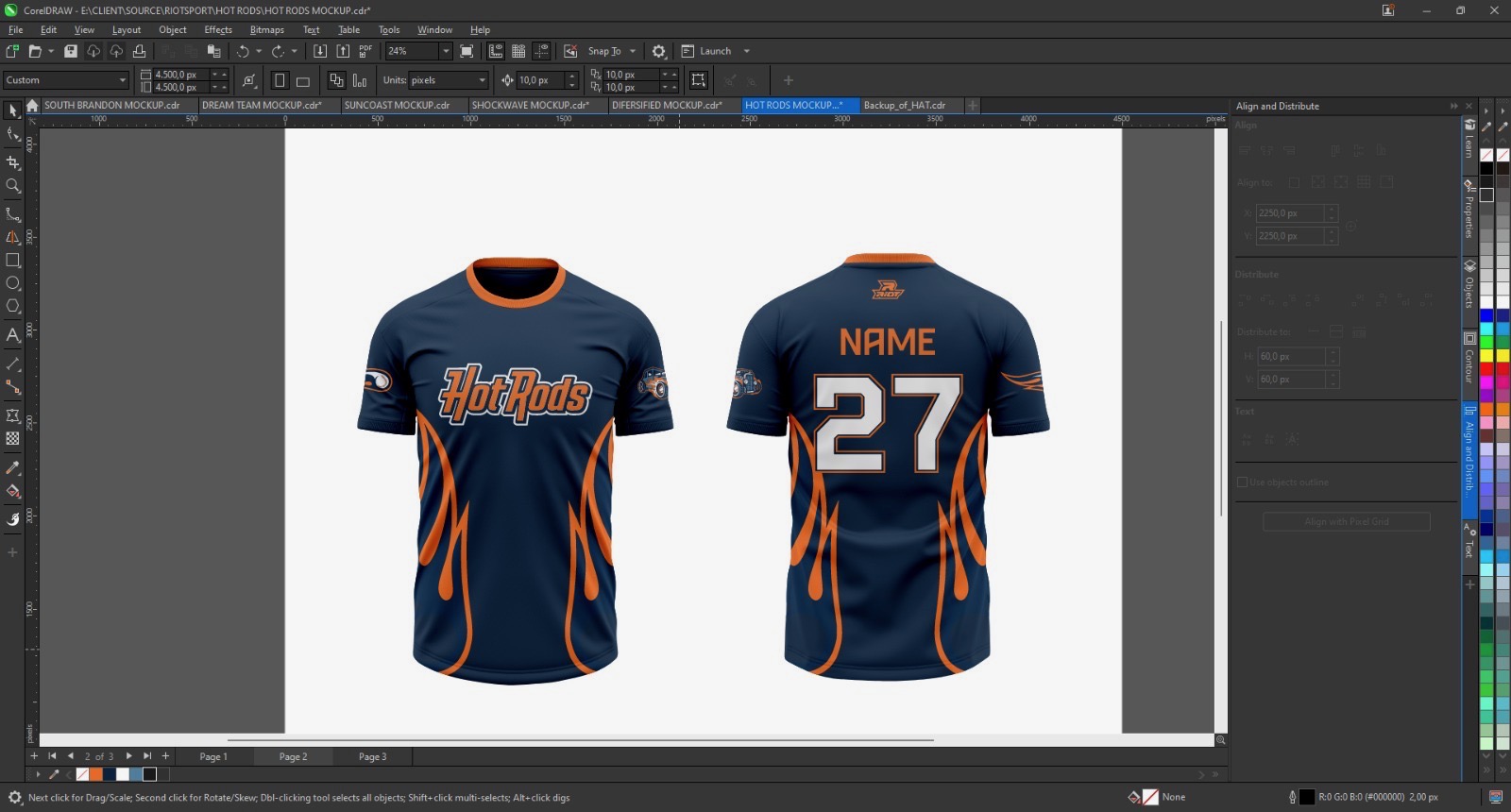The width and height of the screenshot is (1511, 812).
Task: Select the Text tool
Action: [x=12, y=335]
